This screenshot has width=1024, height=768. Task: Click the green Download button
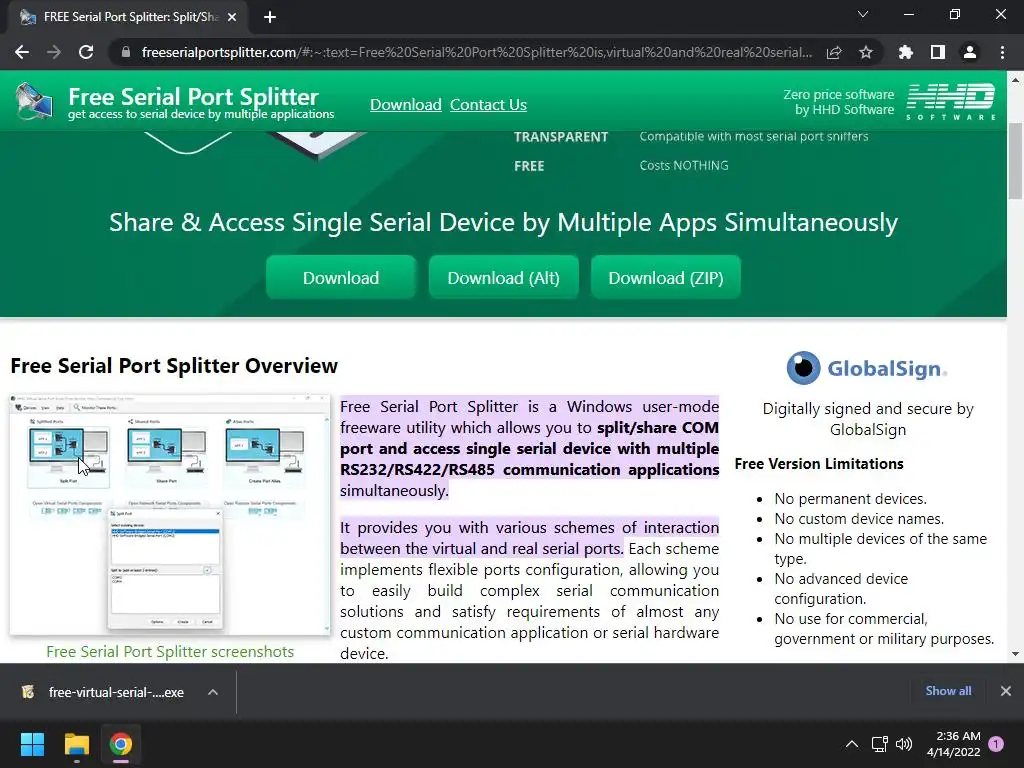pyautogui.click(x=341, y=278)
